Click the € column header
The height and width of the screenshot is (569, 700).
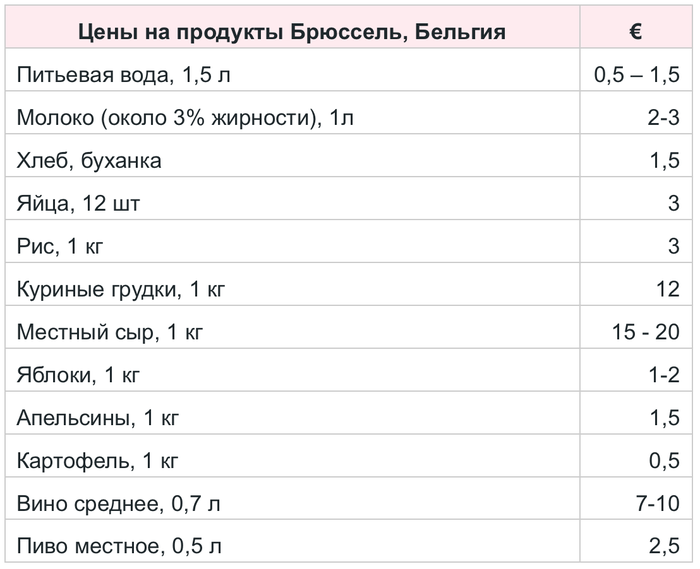(x=636, y=31)
